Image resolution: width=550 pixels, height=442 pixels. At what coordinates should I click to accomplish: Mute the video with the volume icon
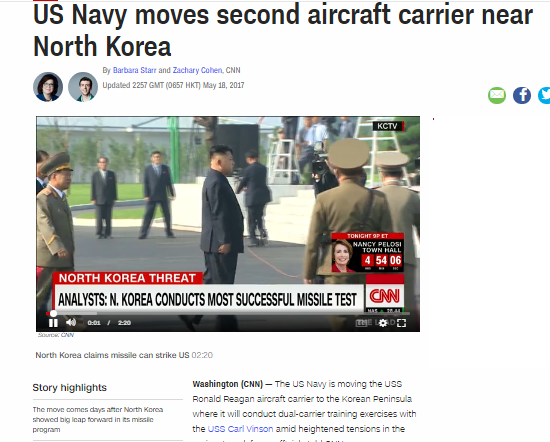(x=71, y=322)
